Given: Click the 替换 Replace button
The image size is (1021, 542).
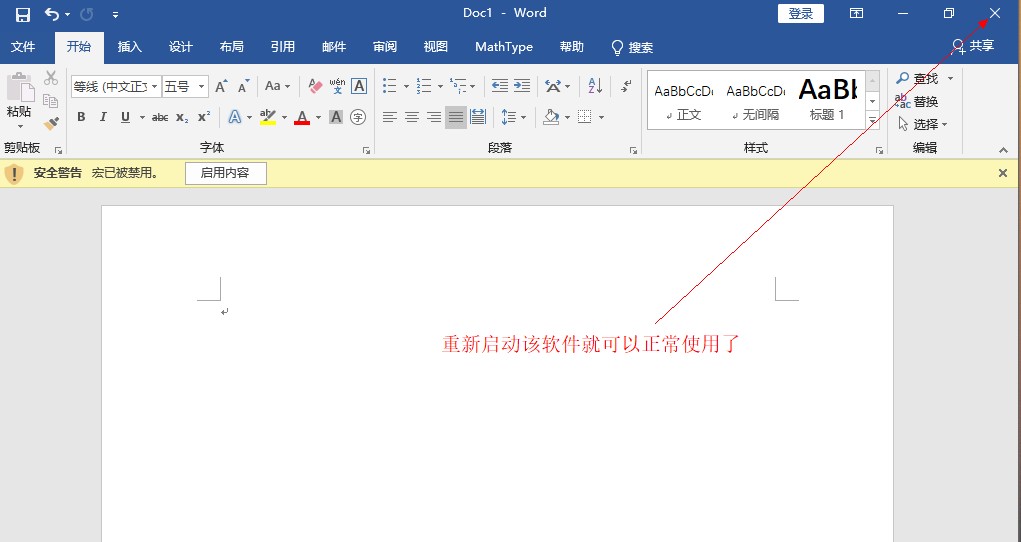Looking at the screenshot, I should (x=917, y=102).
